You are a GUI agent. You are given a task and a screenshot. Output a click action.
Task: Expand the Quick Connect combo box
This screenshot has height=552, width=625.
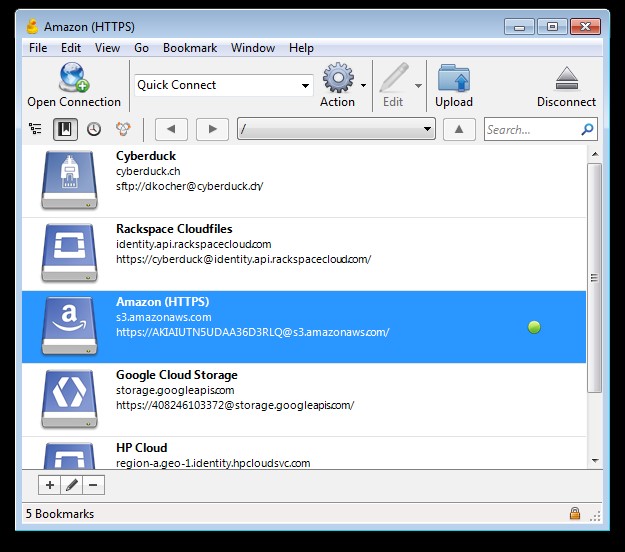coord(305,85)
